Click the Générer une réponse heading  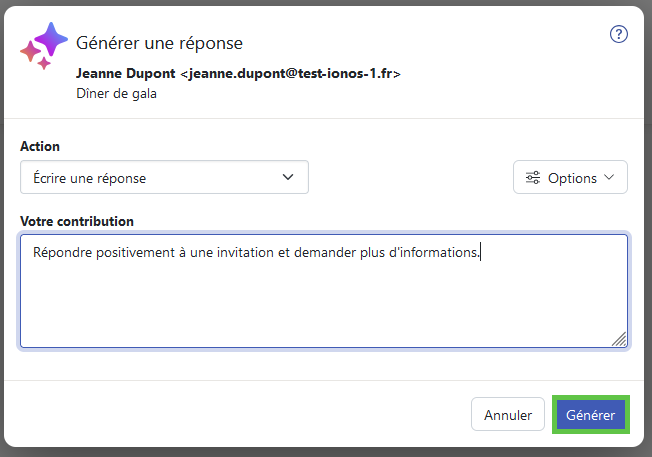[159, 43]
